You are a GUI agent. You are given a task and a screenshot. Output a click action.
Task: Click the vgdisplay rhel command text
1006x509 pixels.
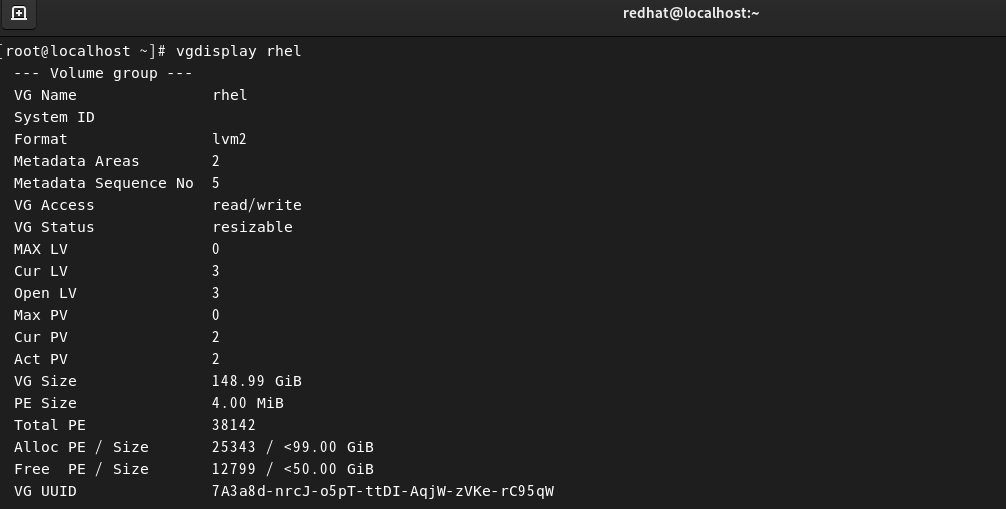click(x=238, y=51)
